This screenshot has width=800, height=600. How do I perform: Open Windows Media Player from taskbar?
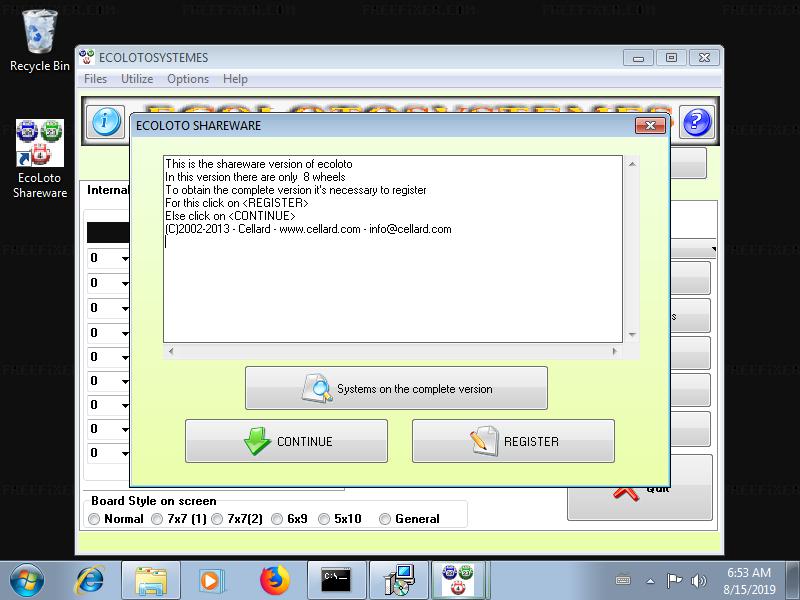click(210, 581)
